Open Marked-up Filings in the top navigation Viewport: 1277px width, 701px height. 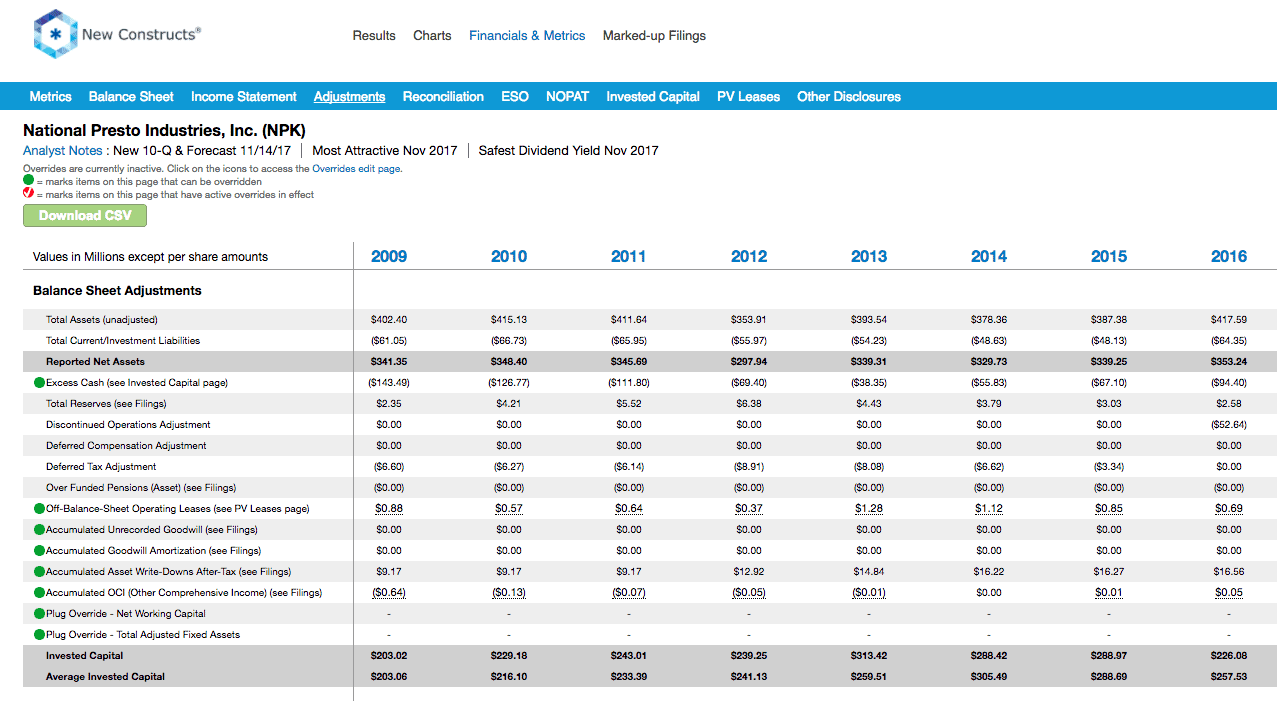click(x=654, y=35)
